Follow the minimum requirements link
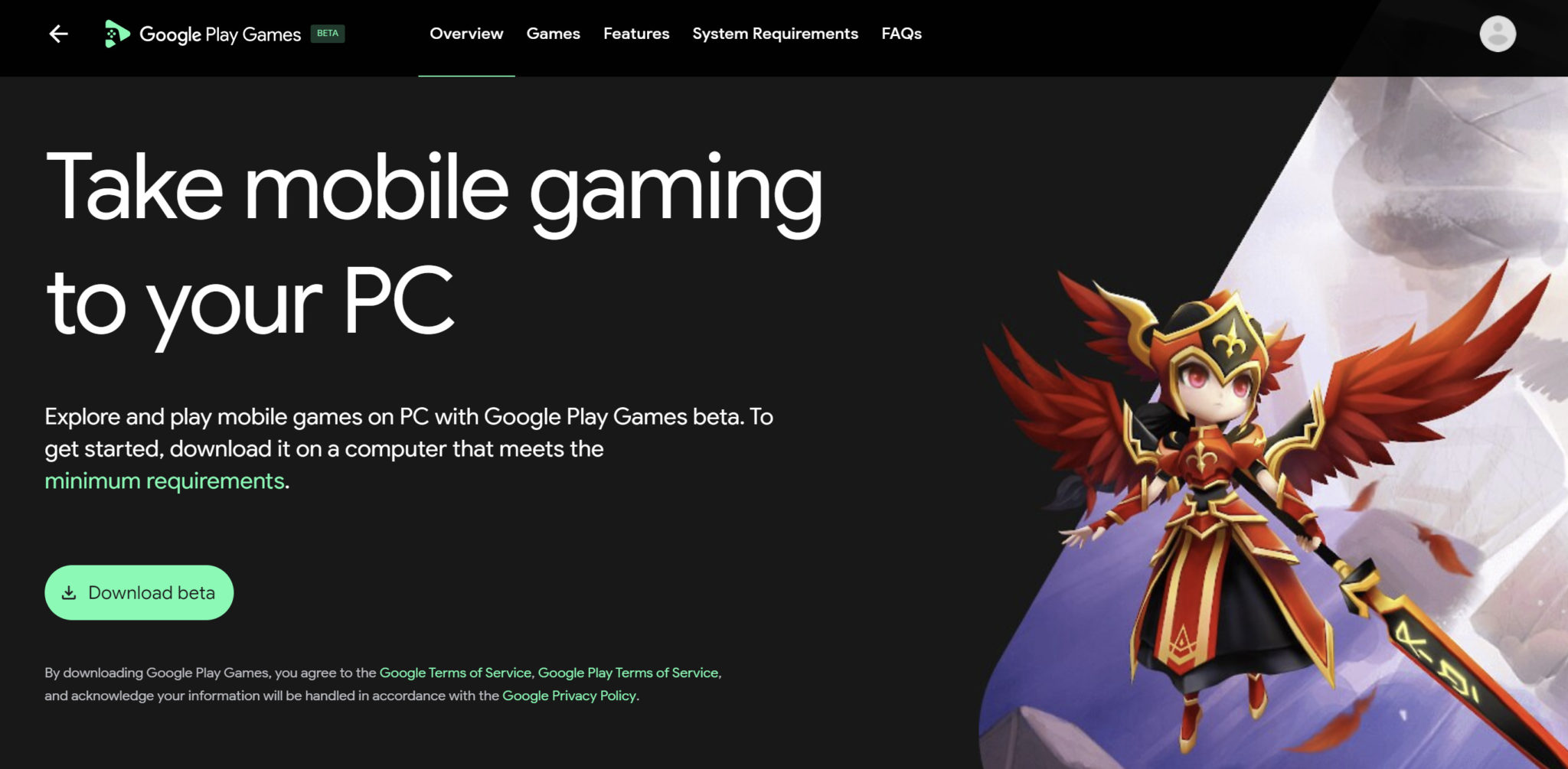The image size is (1568, 769). click(165, 481)
